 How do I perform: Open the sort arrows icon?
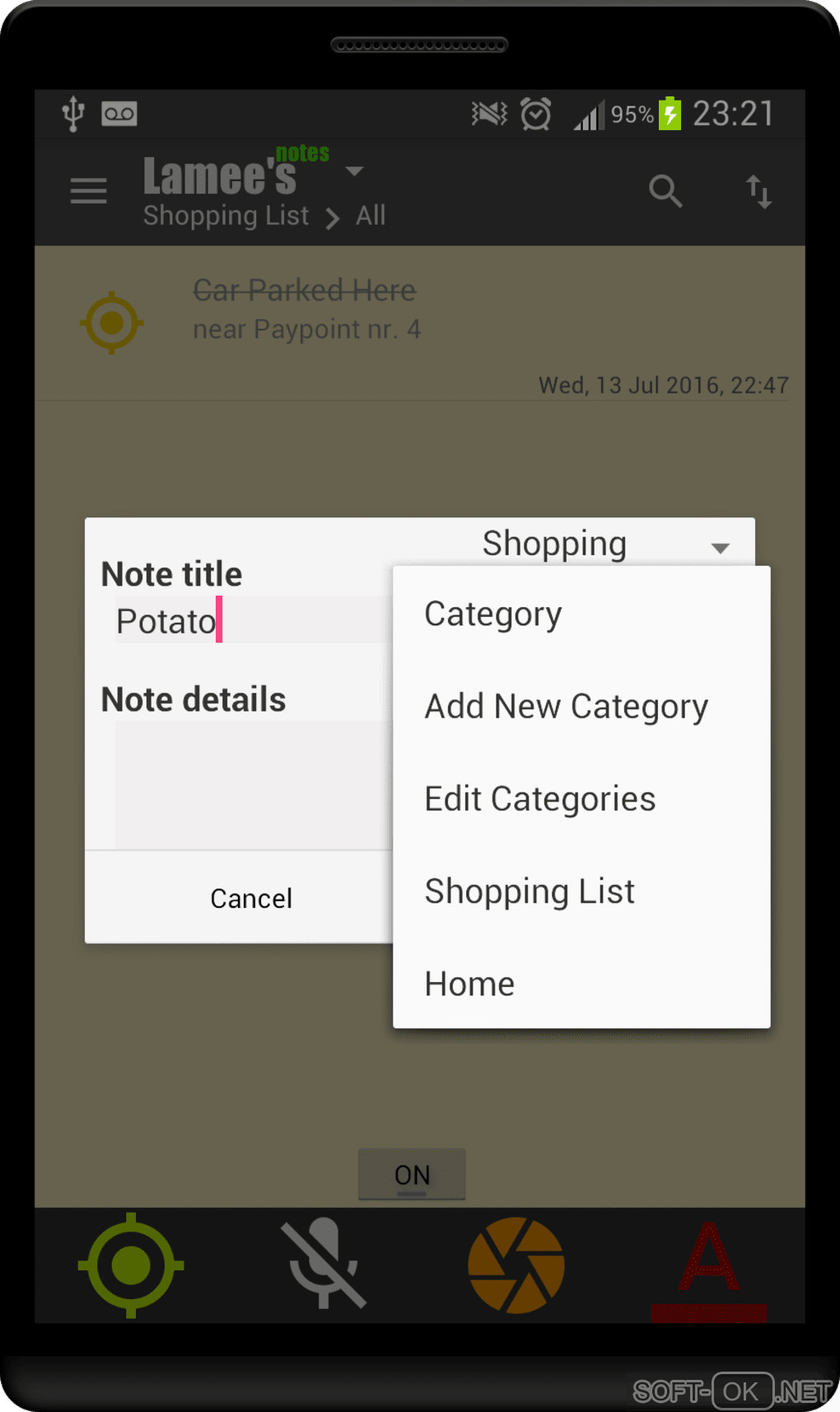click(758, 191)
